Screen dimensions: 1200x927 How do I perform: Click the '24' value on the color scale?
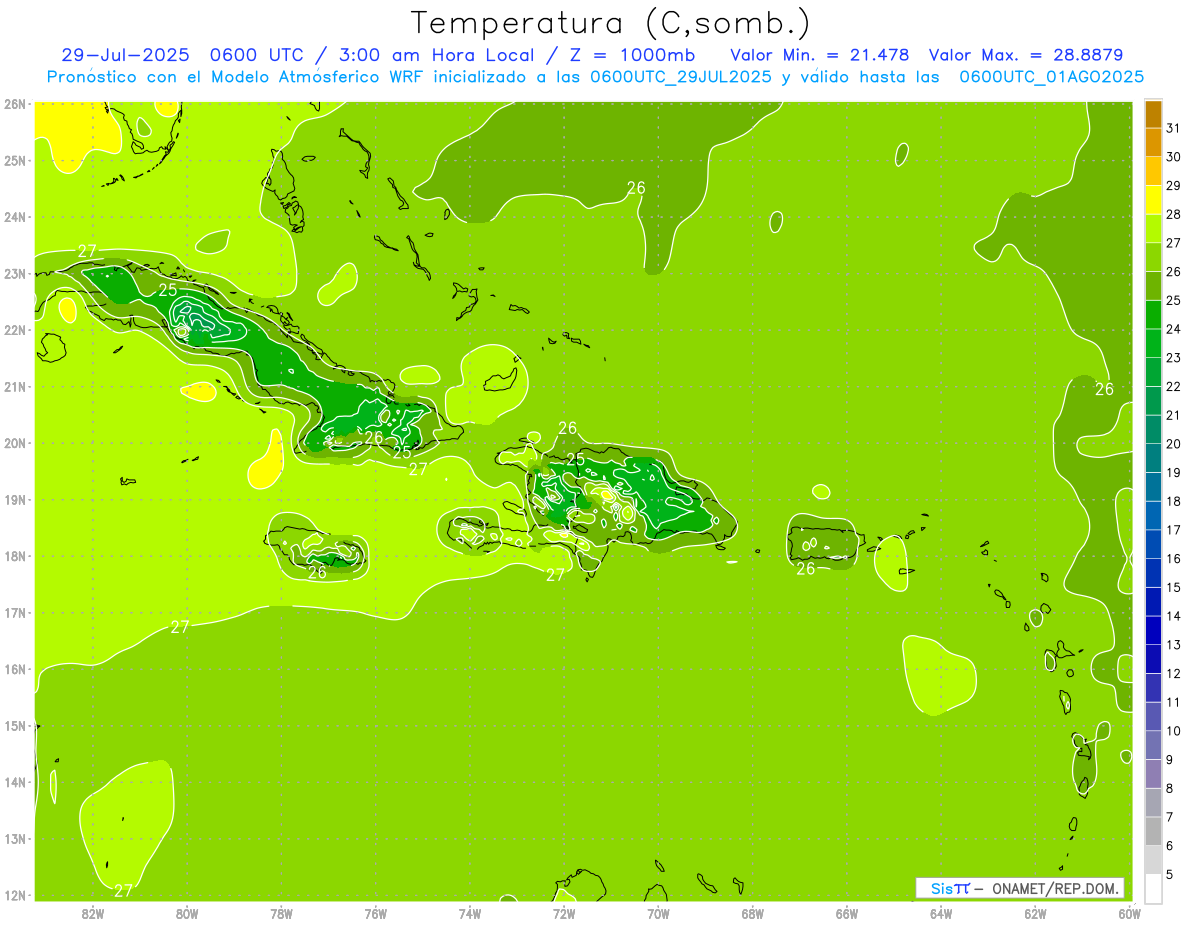1174,329
